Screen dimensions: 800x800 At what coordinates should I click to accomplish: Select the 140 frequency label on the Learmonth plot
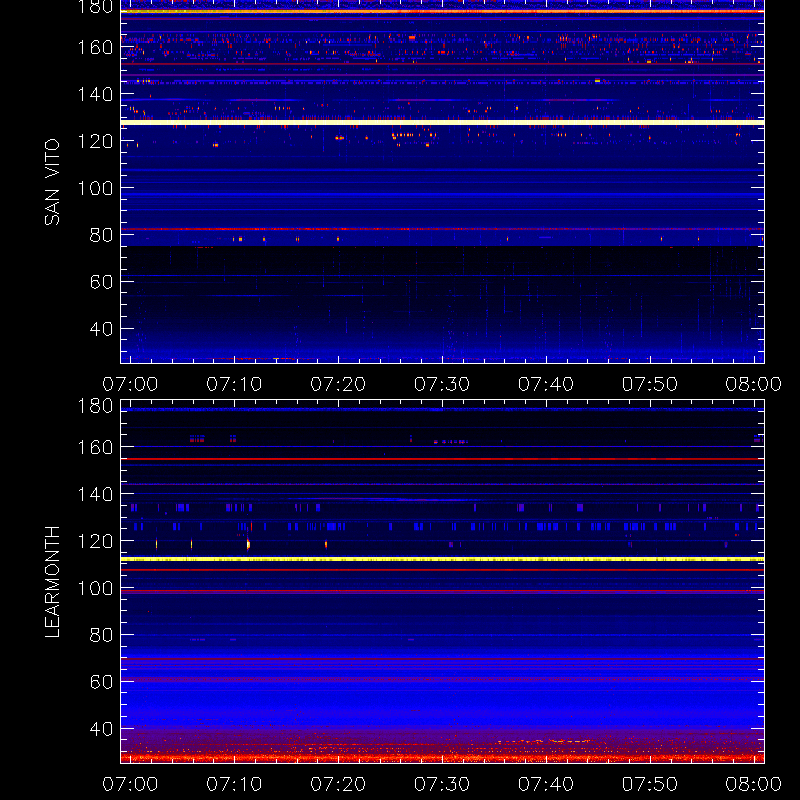[x=95, y=494]
